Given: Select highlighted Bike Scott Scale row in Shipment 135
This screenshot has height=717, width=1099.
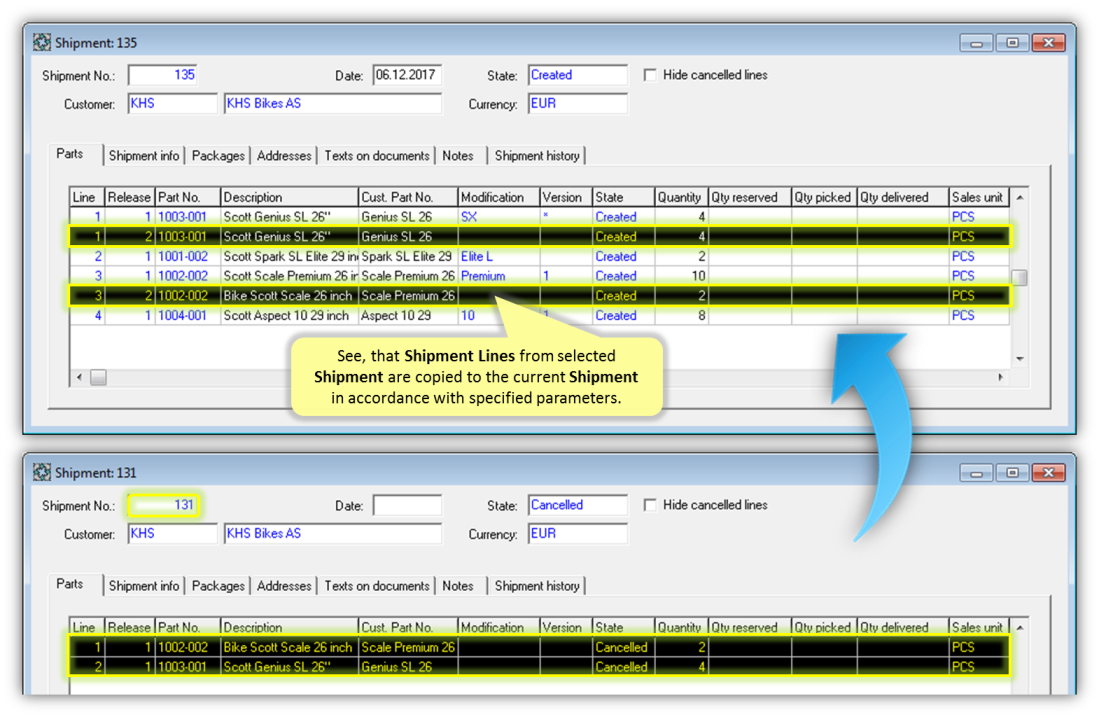Looking at the screenshot, I should click(x=539, y=296).
